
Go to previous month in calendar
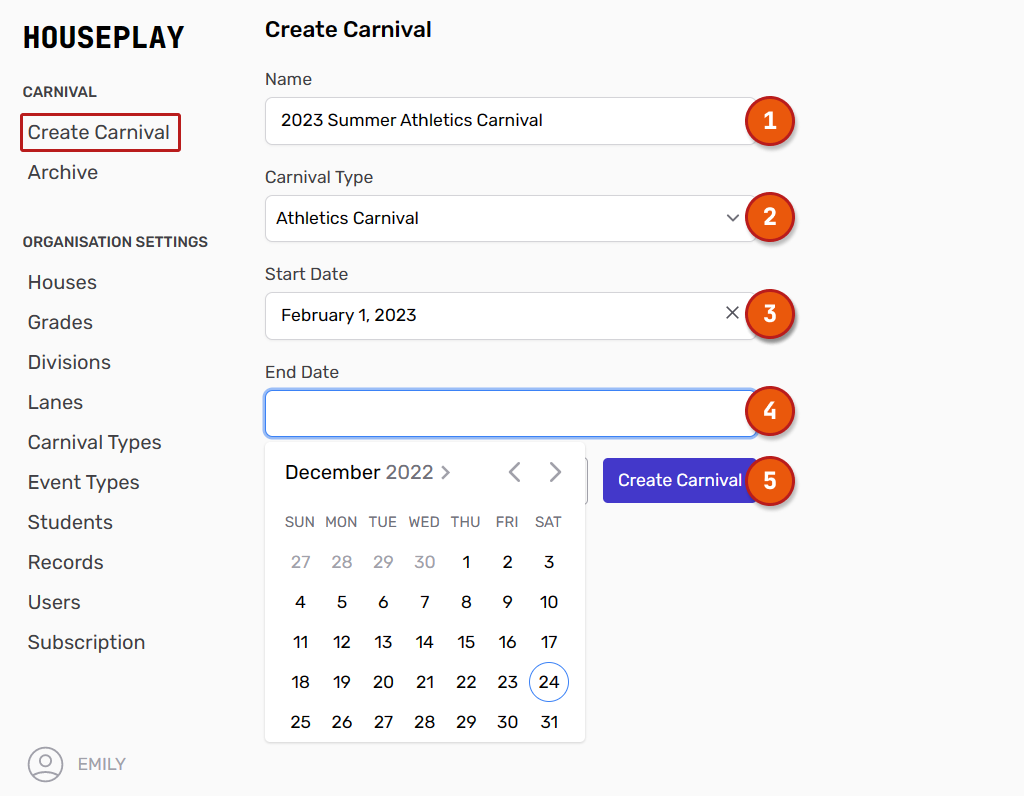pyautogui.click(x=514, y=472)
